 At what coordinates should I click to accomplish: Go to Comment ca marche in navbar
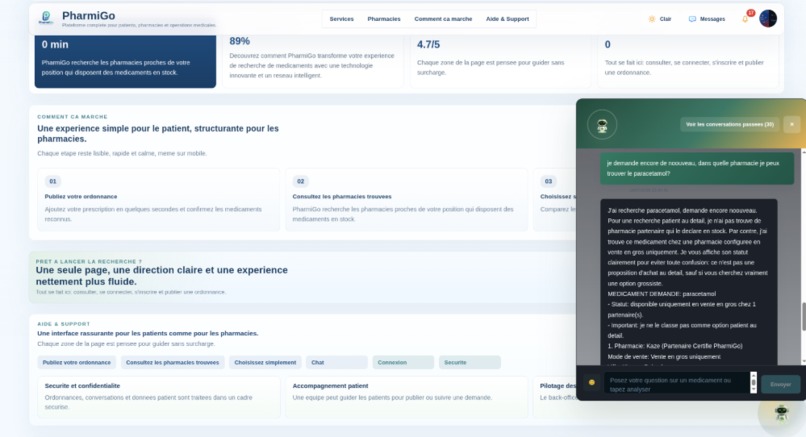(443, 19)
